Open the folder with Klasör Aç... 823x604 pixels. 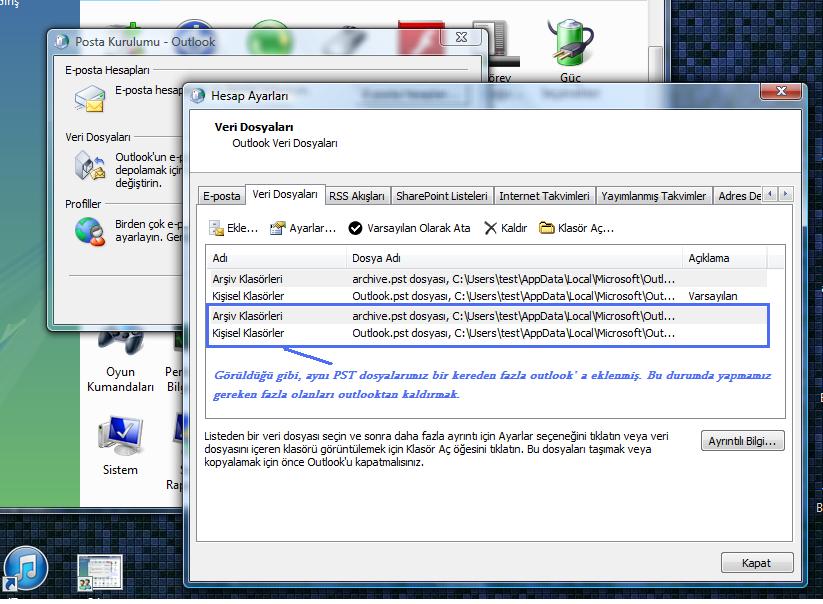pyautogui.click(x=576, y=228)
